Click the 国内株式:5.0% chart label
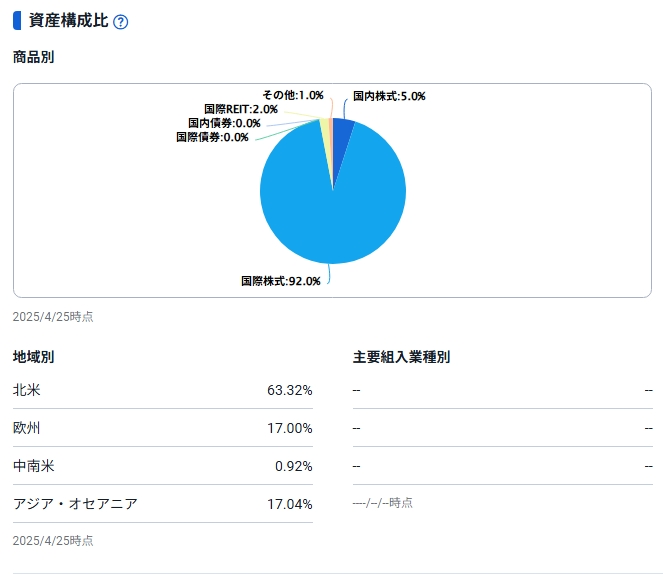The width and height of the screenshot is (663, 582). pos(389,97)
